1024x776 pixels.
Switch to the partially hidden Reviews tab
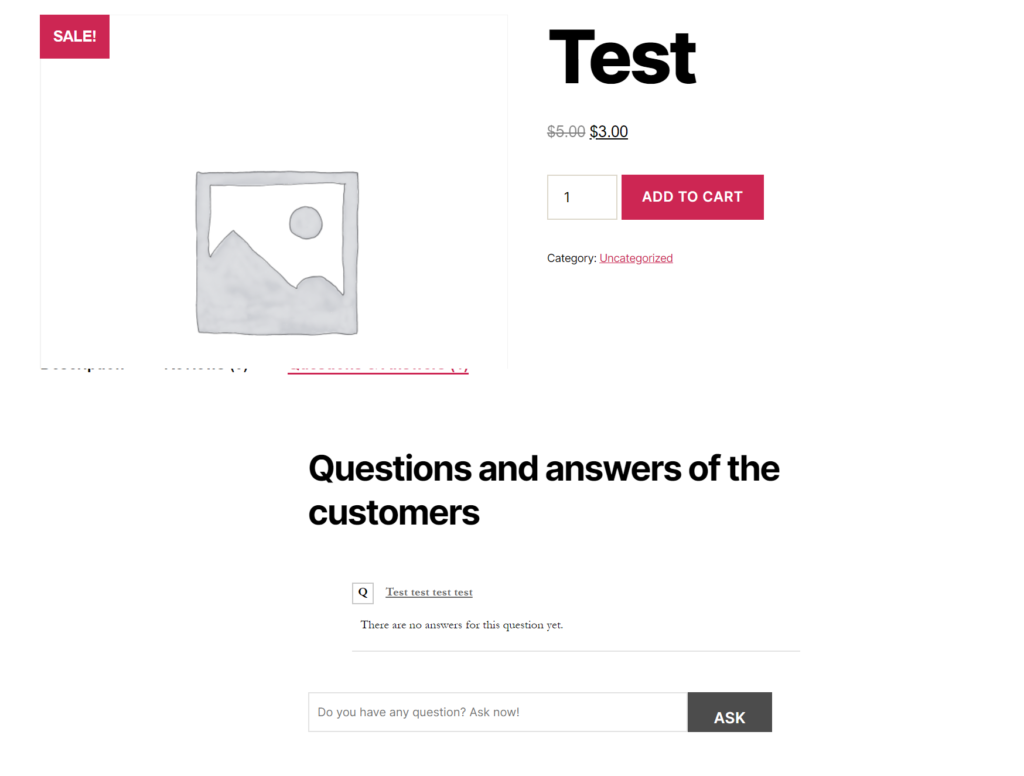pos(205,369)
